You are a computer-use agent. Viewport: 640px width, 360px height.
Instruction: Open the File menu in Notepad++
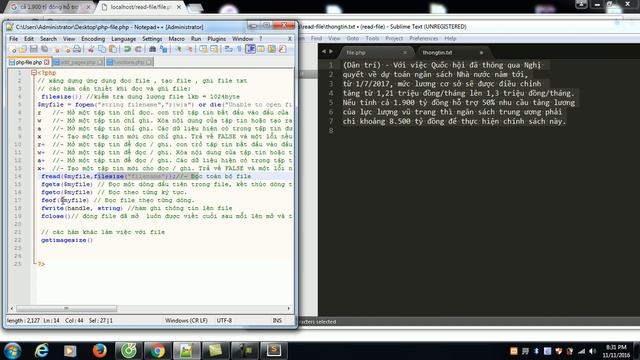click(x=13, y=39)
